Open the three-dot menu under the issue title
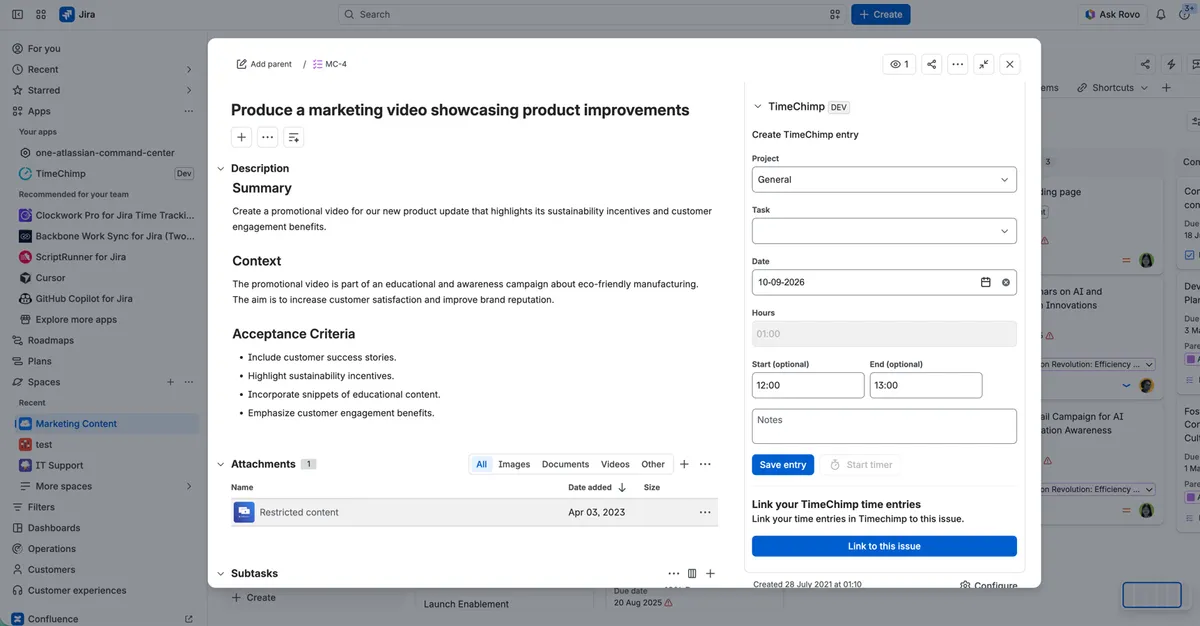This screenshot has height=626, width=1200. [x=267, y=137]
